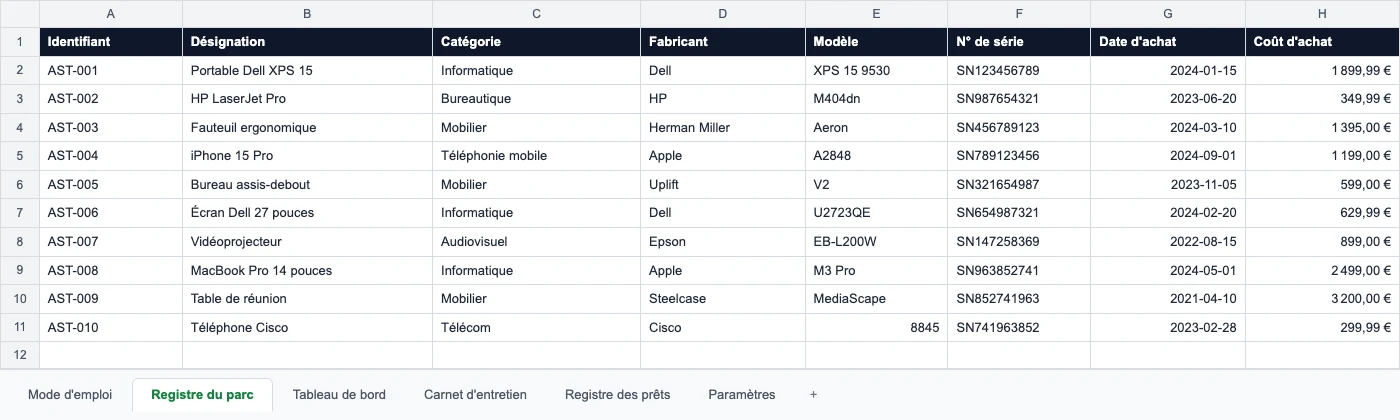Select column B header
Image resolution: width=1400 pixels, height=420 pixels.
[x=308, y=14]
